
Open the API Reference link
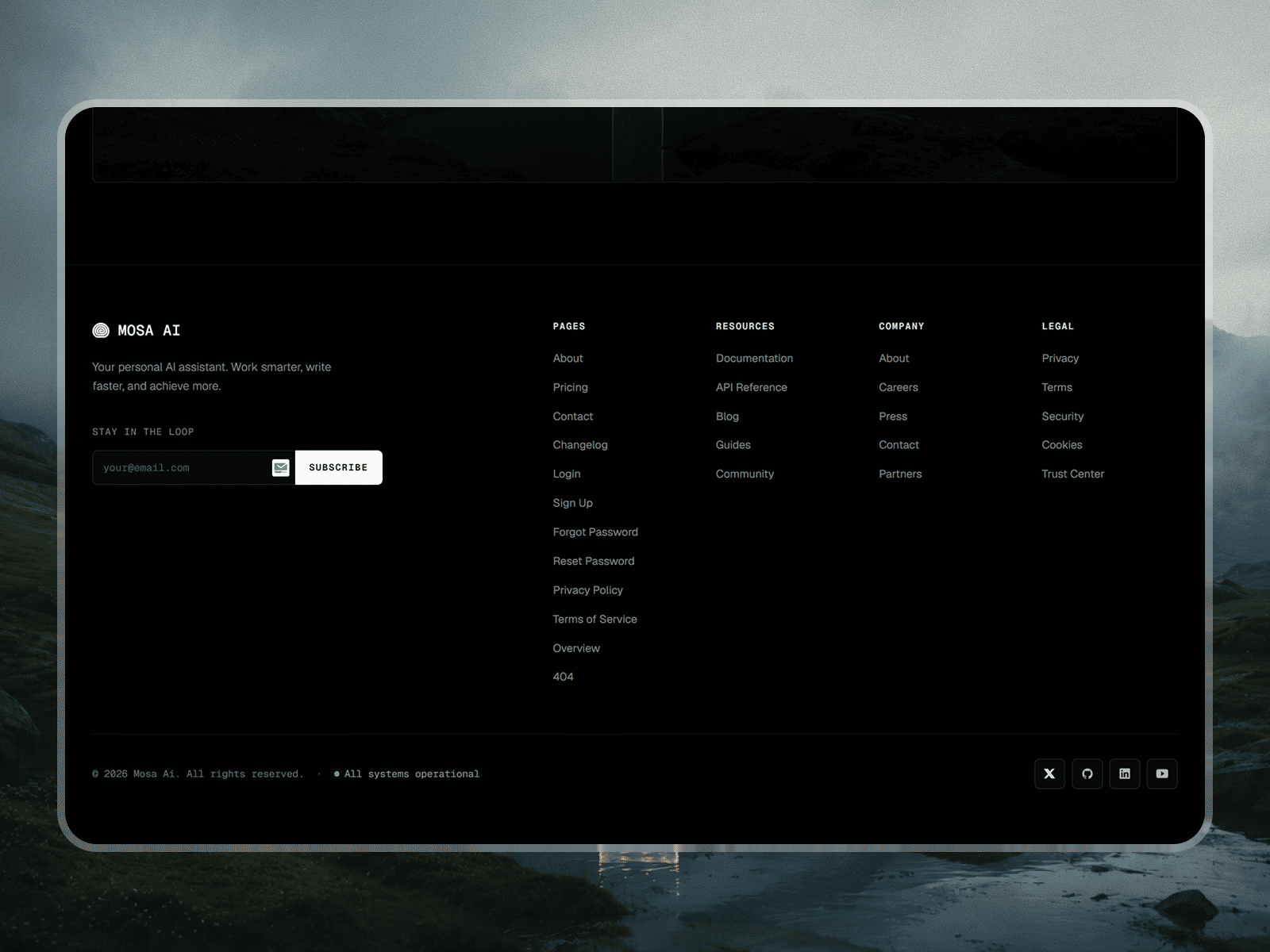click(x=752, y=387)
